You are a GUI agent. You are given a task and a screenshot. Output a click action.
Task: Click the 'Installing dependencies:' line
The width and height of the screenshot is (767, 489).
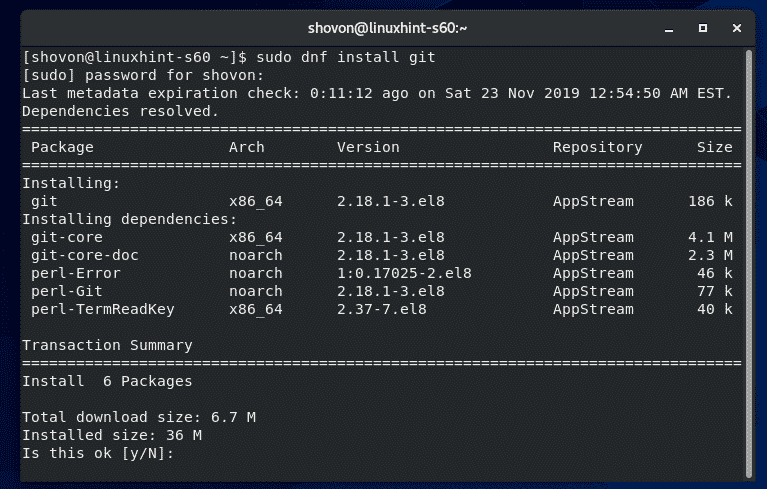[x=128, y=219]
